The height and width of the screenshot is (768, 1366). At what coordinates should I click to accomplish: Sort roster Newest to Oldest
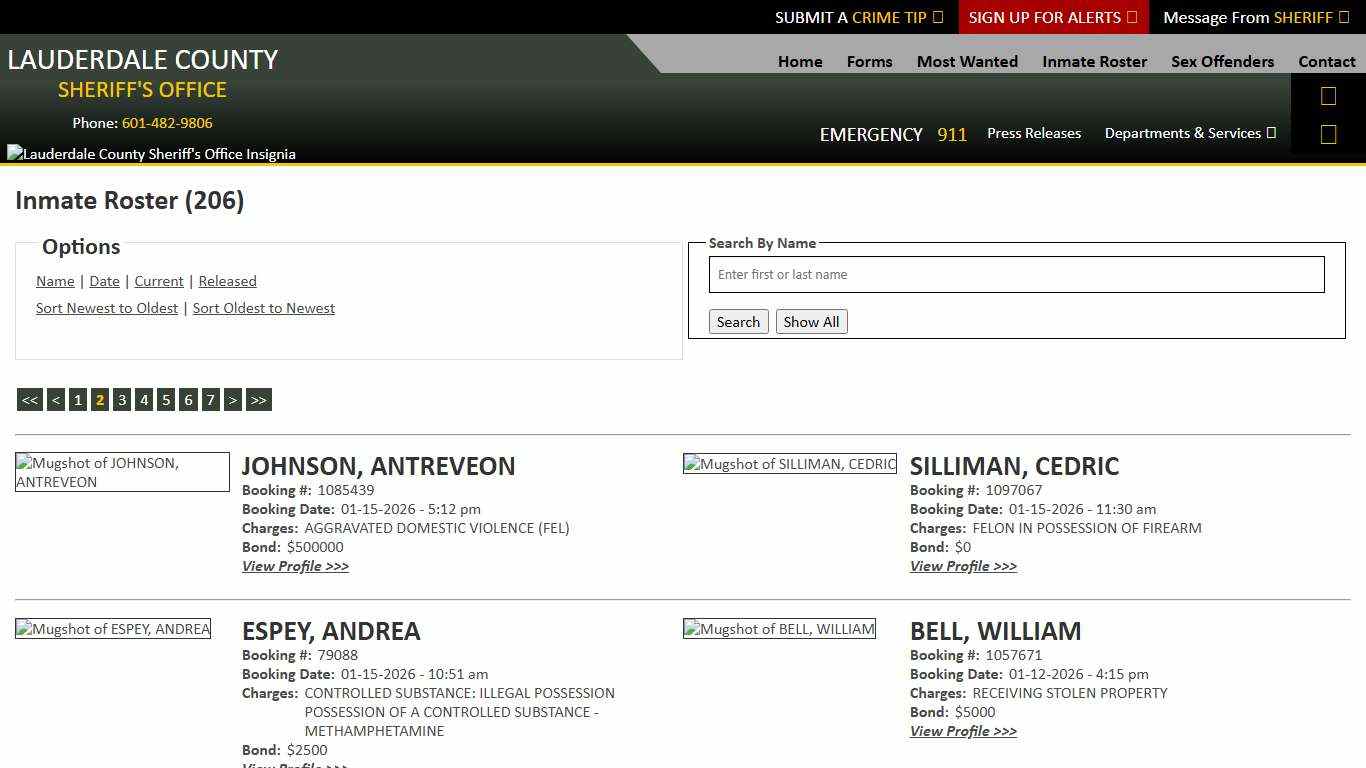point(107,308)
